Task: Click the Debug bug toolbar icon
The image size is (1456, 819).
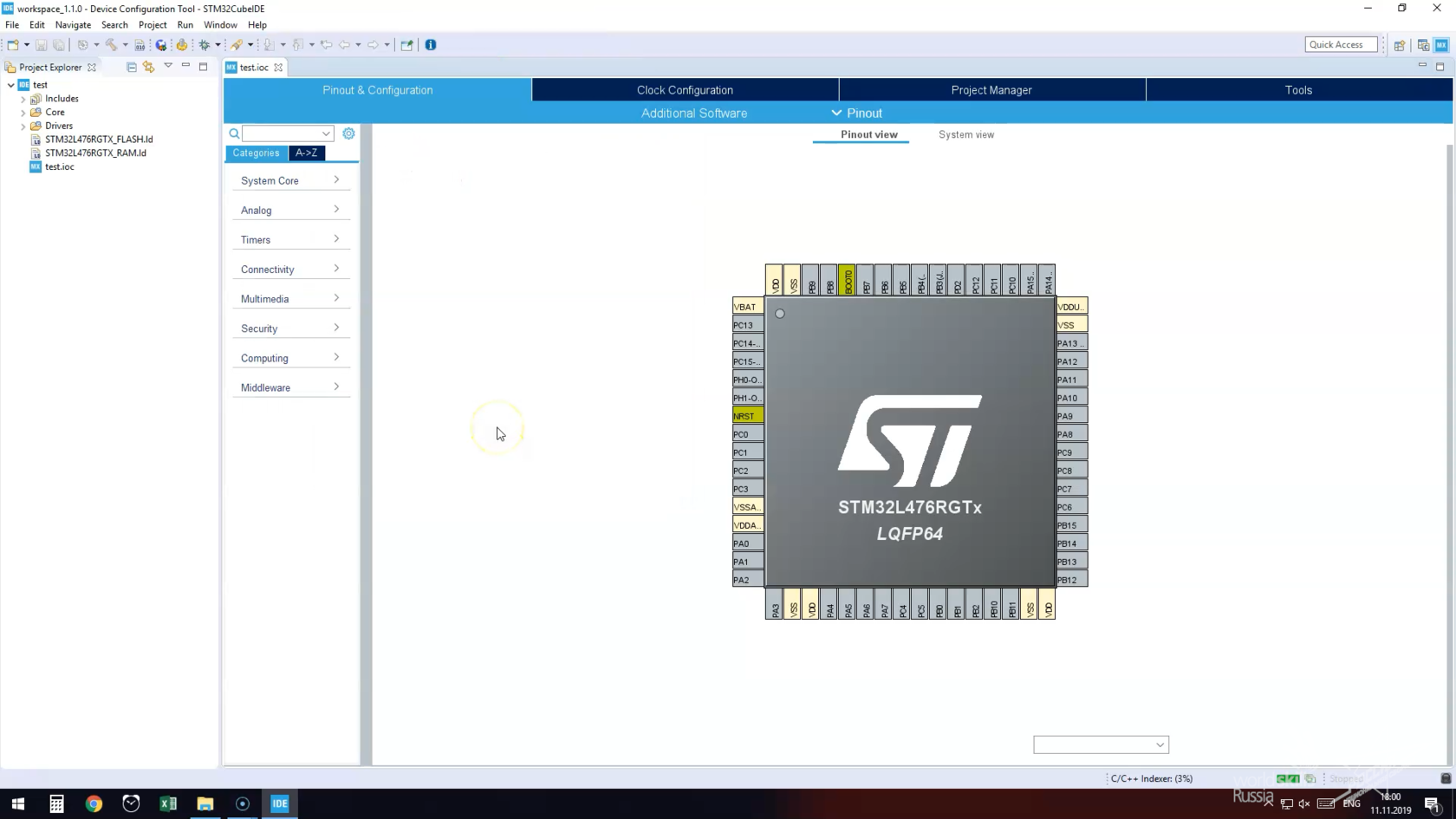Action: point(205,44)
